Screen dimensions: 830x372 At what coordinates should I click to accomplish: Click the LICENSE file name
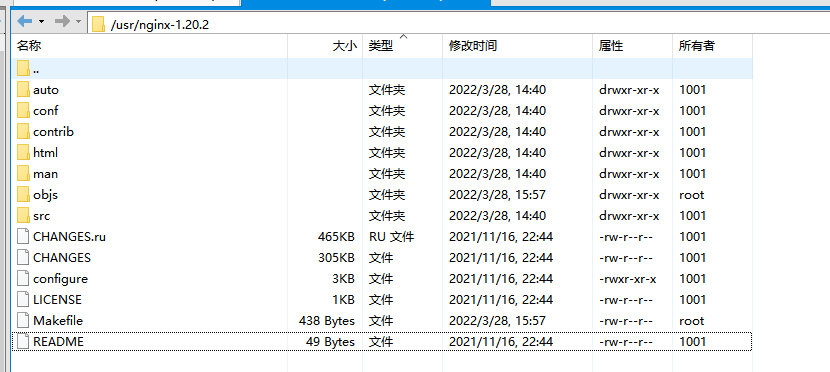[57, 300]
